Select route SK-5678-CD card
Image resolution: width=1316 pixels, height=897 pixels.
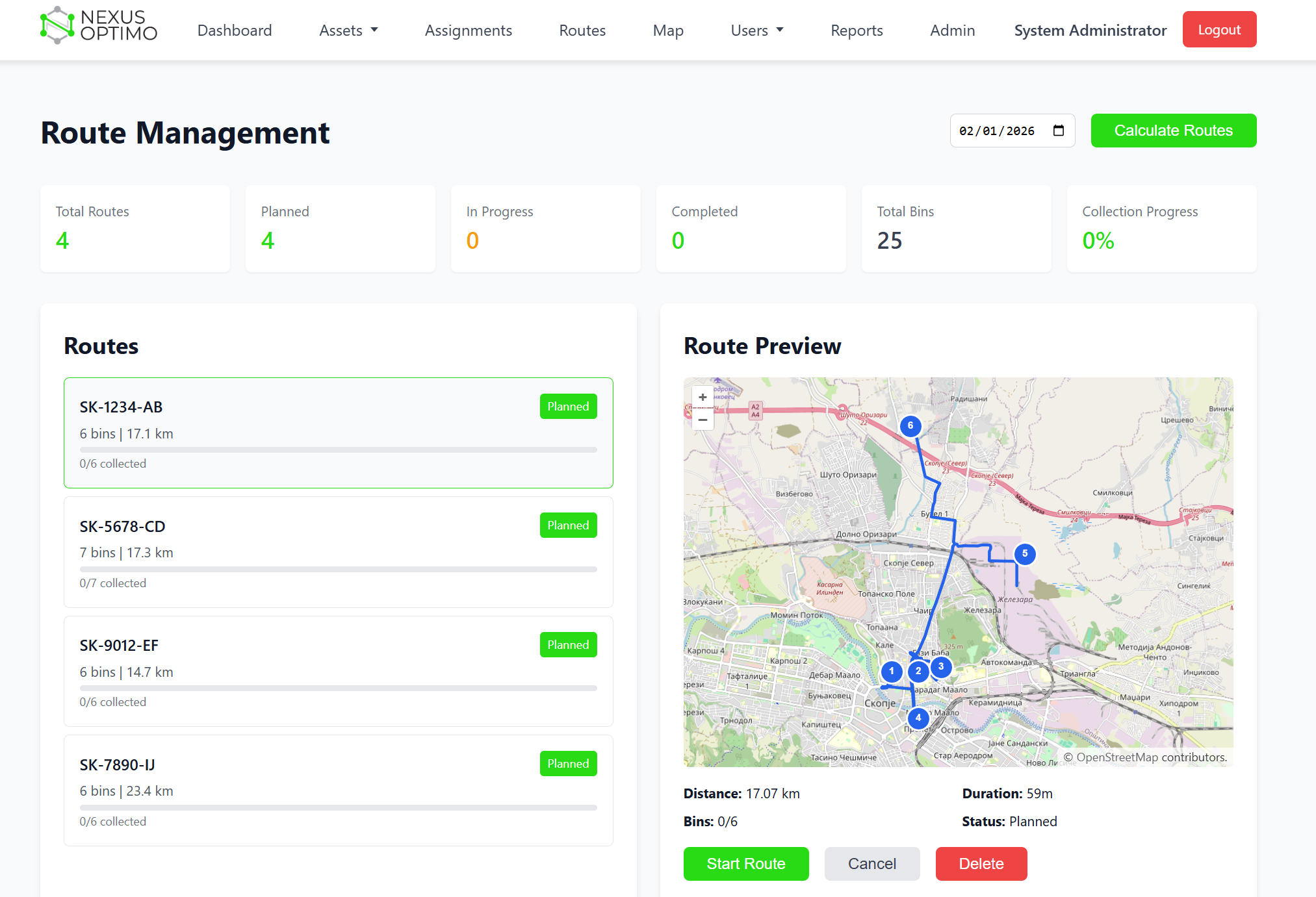[338, 552]
